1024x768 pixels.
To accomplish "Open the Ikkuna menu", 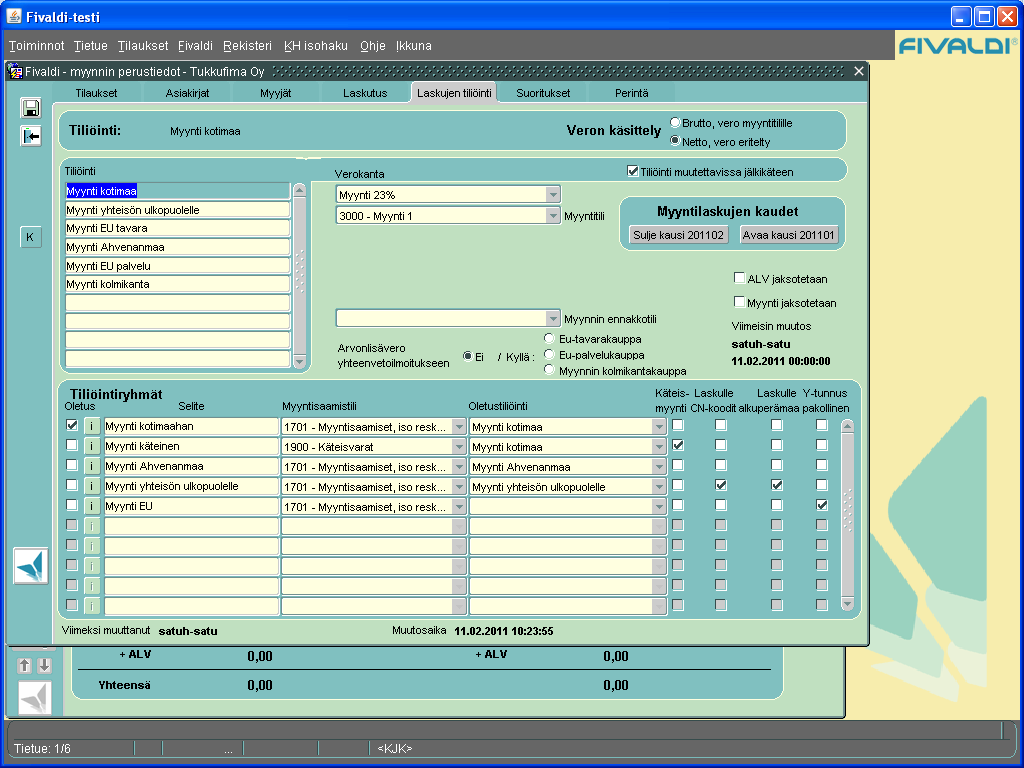I will [413, 46].
